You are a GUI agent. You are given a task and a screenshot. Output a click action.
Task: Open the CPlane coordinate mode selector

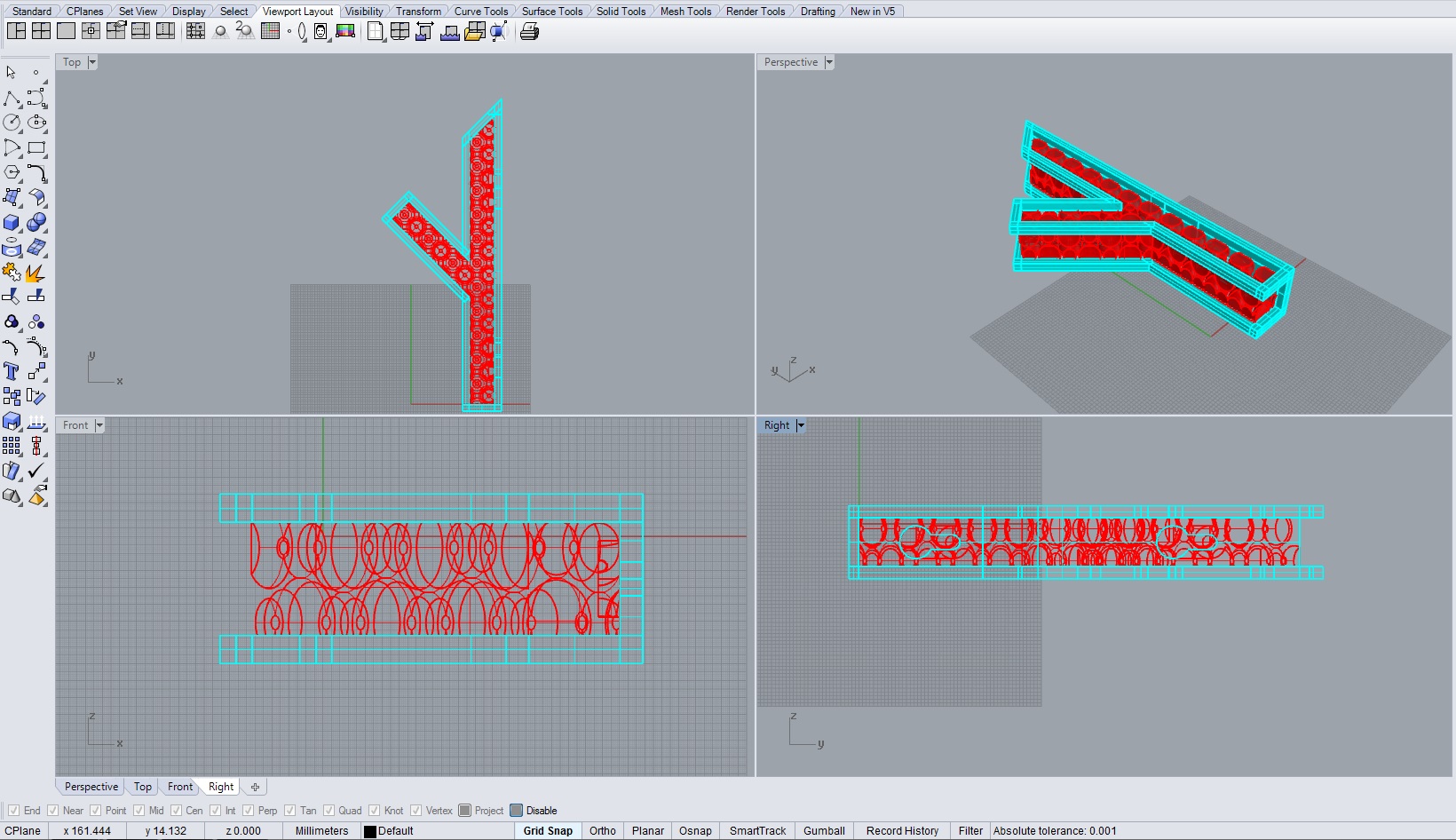pyautogui.click(x=23, y=831)
